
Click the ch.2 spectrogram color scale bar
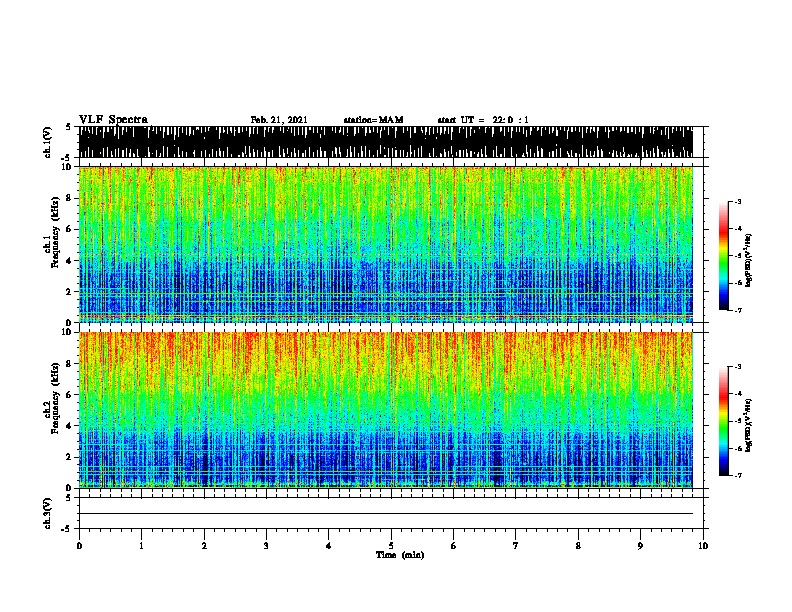724,421
